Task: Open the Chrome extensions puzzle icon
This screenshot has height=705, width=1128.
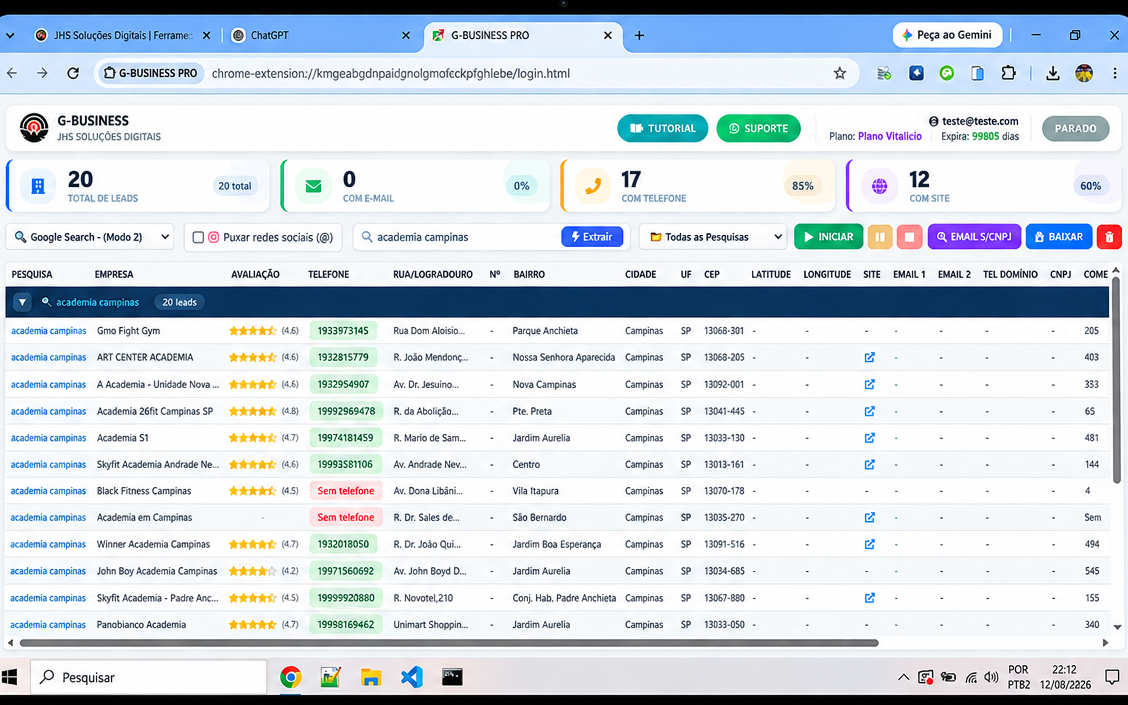Action: pos(1009,73)
